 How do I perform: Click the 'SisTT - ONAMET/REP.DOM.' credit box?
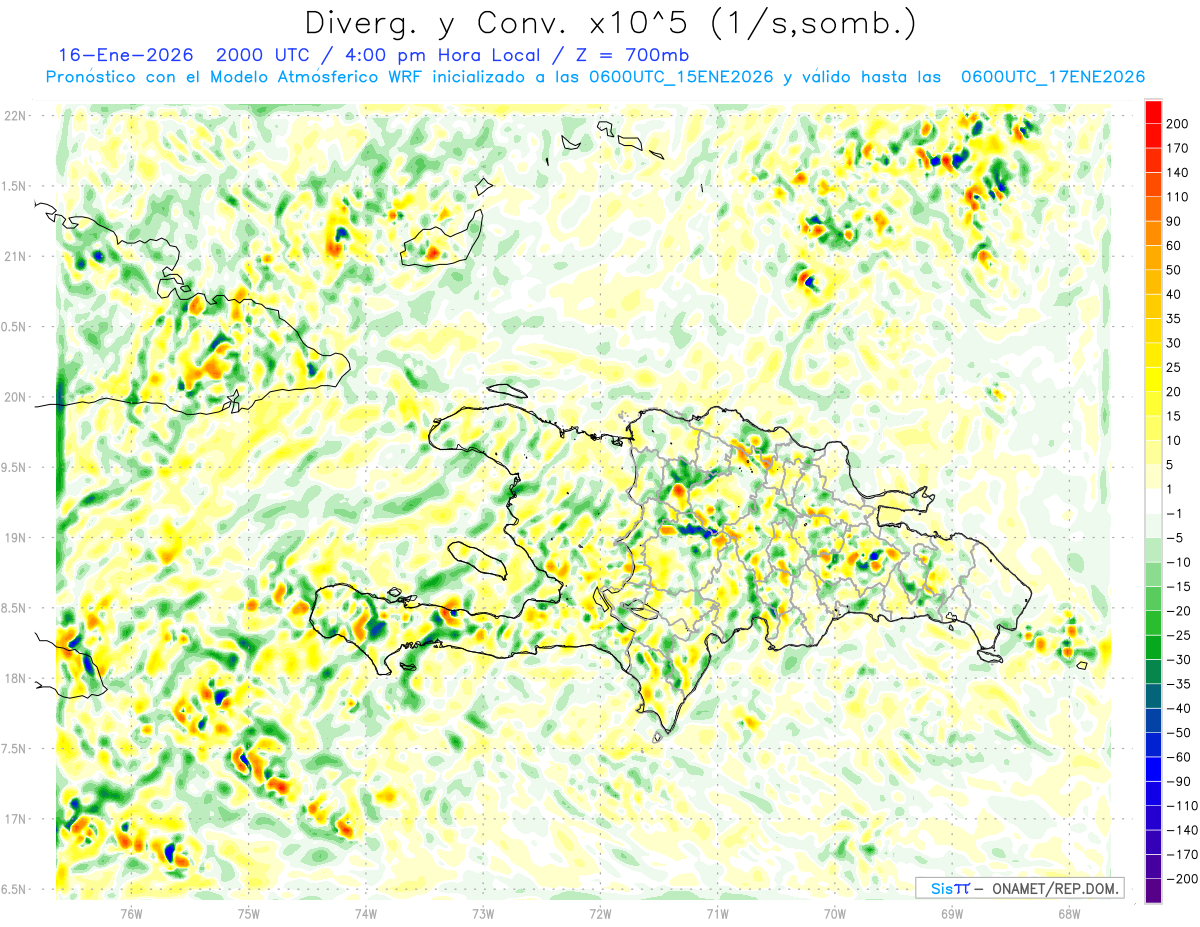pyautogui.click(x=1020, y=888)
